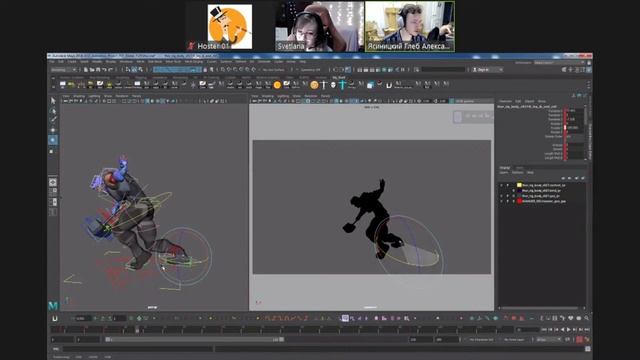The width and height of the screenshot is (640, 360).
Task: Open animation preferences beside auto key
Action: click(587, 340)
